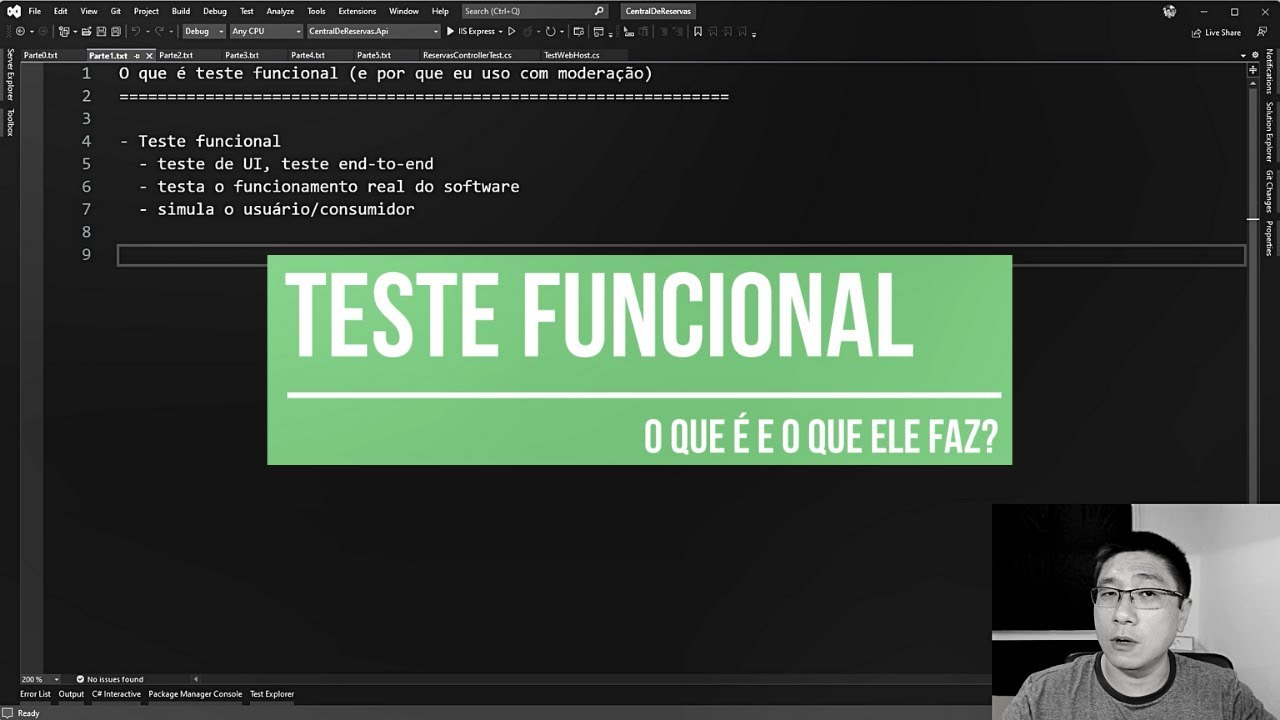Open the Analyze menu

click(280, 11)
